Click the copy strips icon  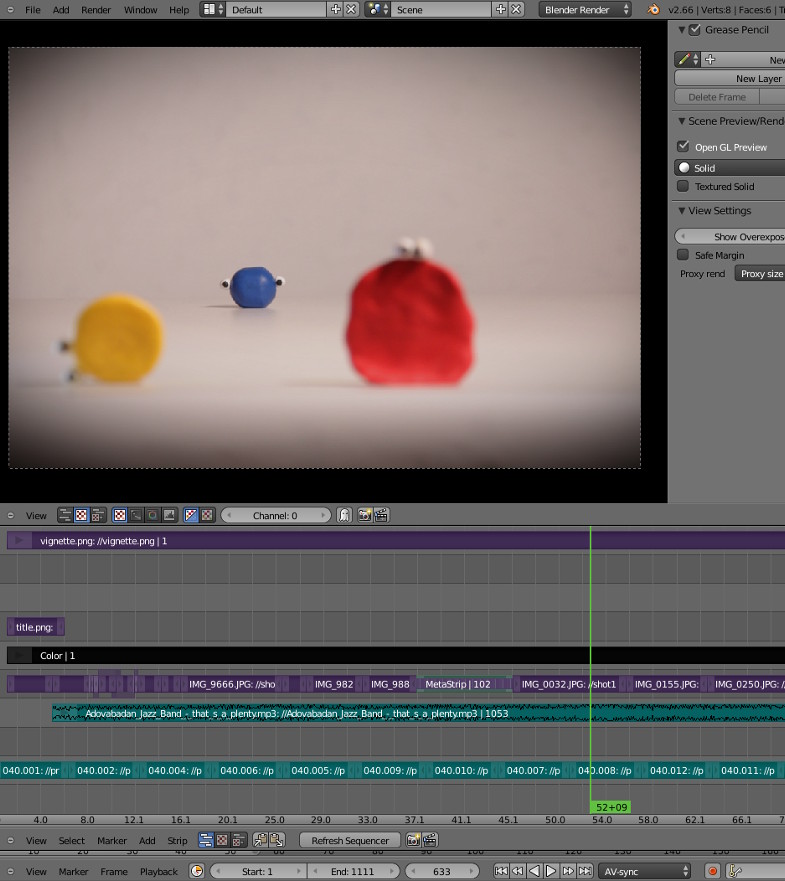[261, 841]
